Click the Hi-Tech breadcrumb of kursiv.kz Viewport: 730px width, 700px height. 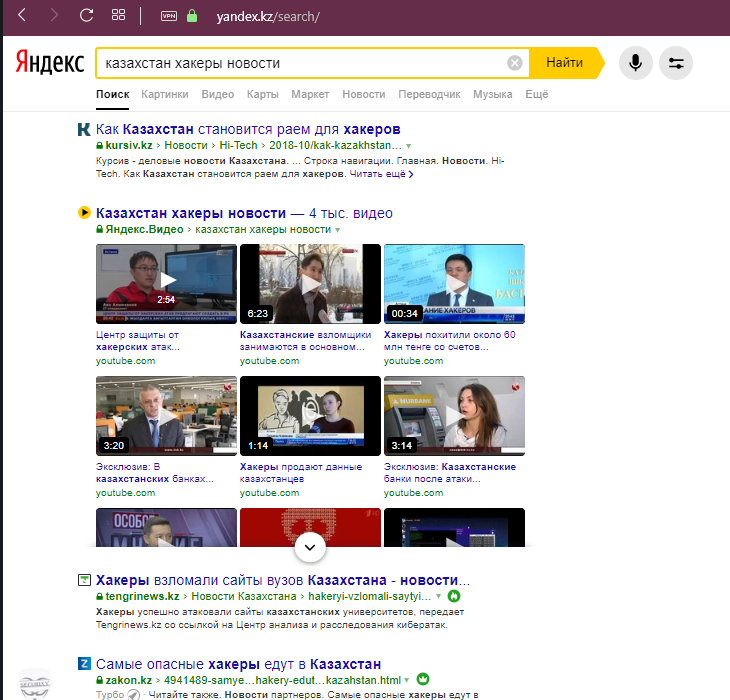(238, 145)
